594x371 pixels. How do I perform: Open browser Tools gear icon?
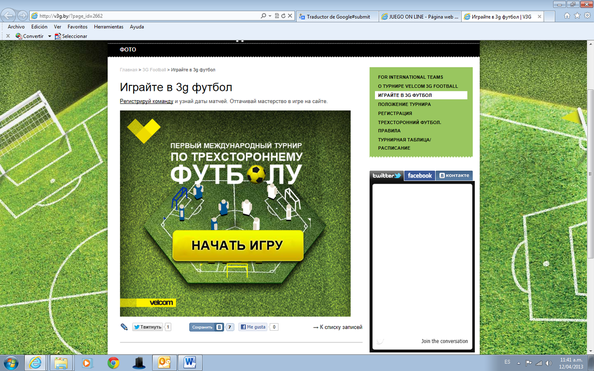[x=588, y=16]
